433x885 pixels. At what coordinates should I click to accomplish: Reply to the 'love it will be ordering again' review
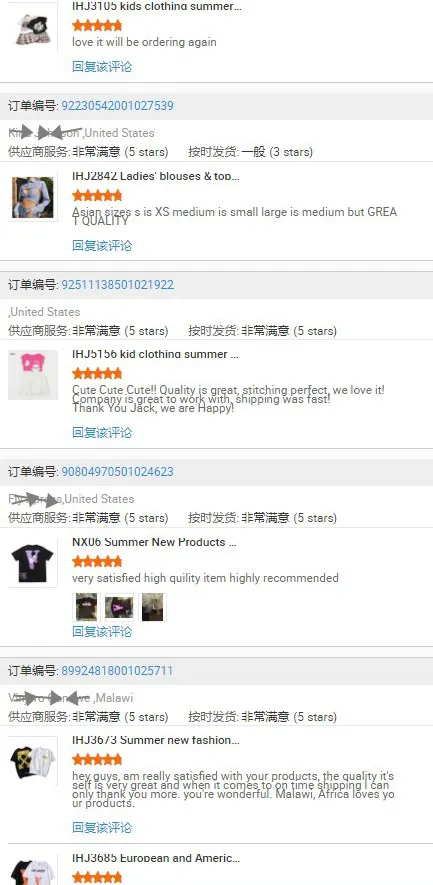click(x=102, y=67)
